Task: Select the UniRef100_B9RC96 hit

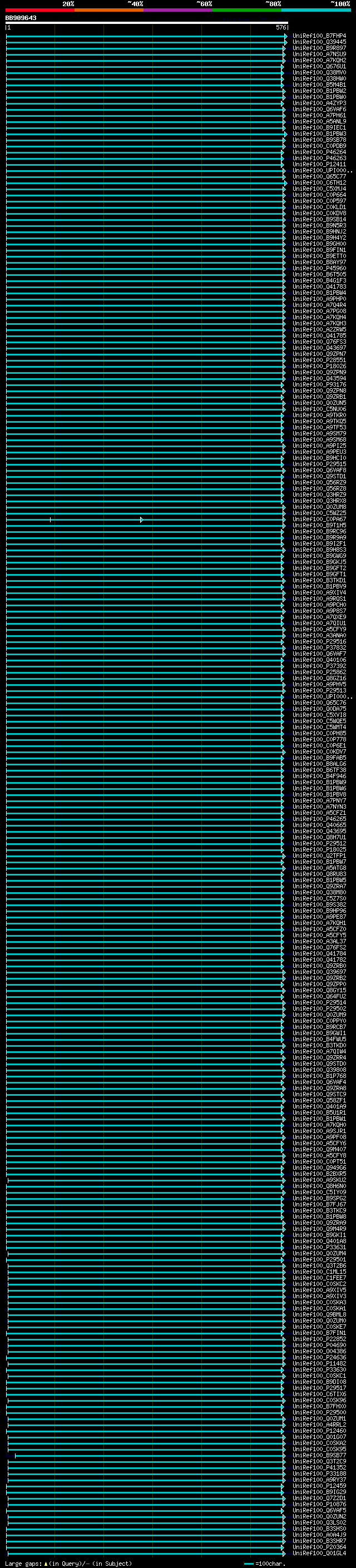Action: tap(319, 531)
